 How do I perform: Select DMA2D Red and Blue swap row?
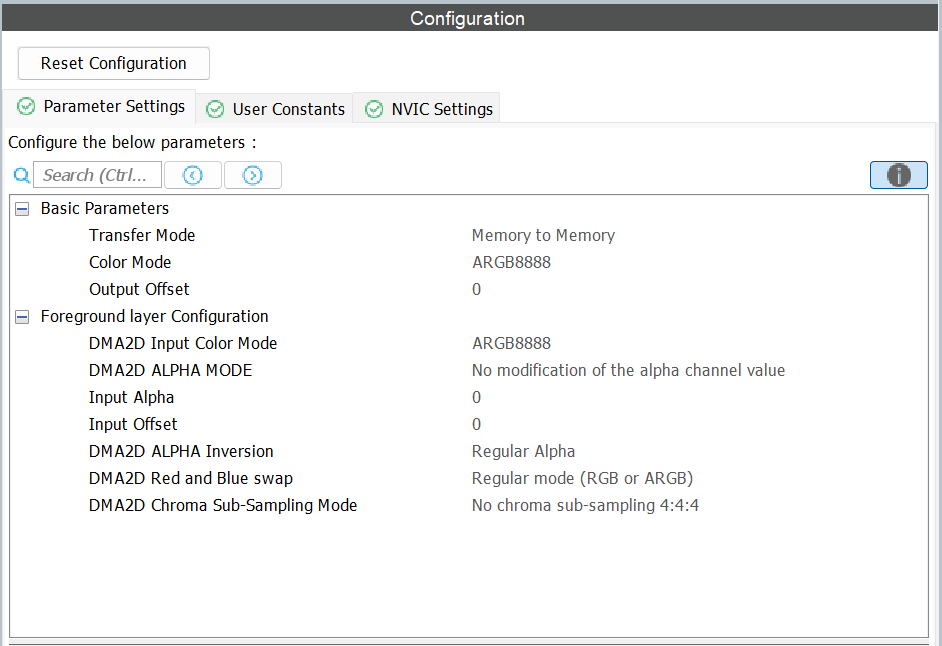(190, 478)
